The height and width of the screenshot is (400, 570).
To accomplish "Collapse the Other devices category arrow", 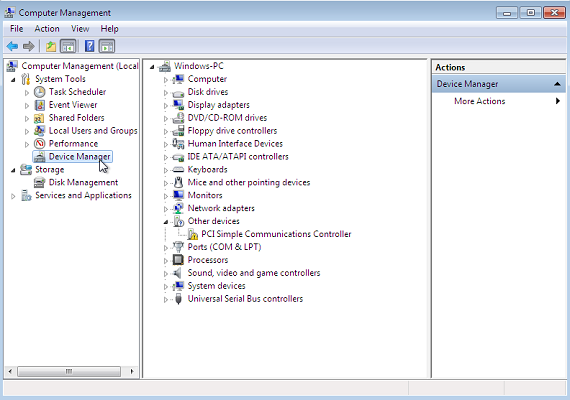I will click(165, 221).
